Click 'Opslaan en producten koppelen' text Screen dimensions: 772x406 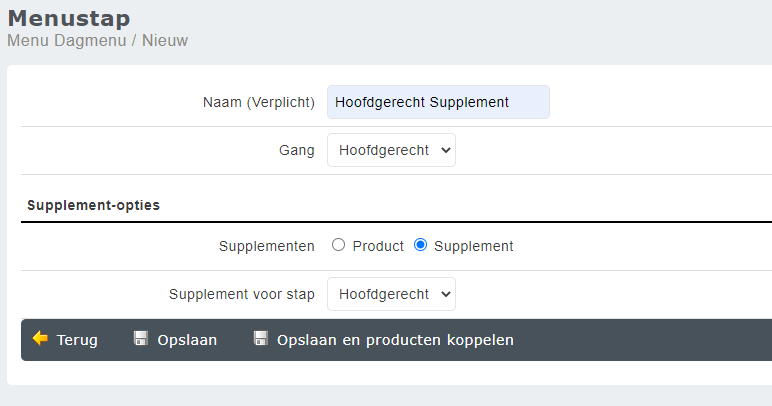pos(395,340)
